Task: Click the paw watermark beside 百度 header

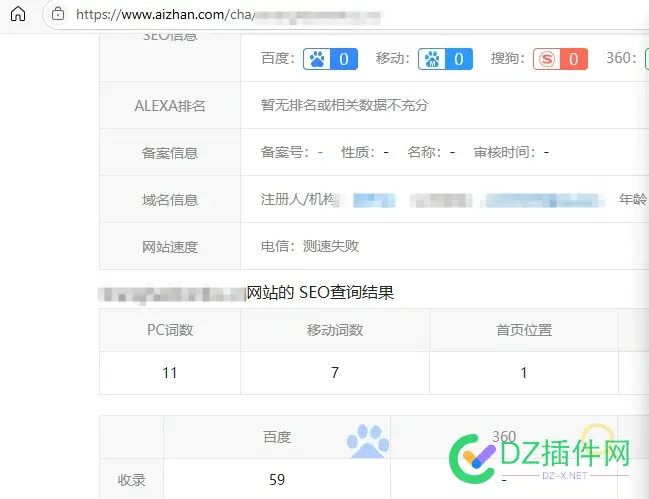Action: (367, 440)
